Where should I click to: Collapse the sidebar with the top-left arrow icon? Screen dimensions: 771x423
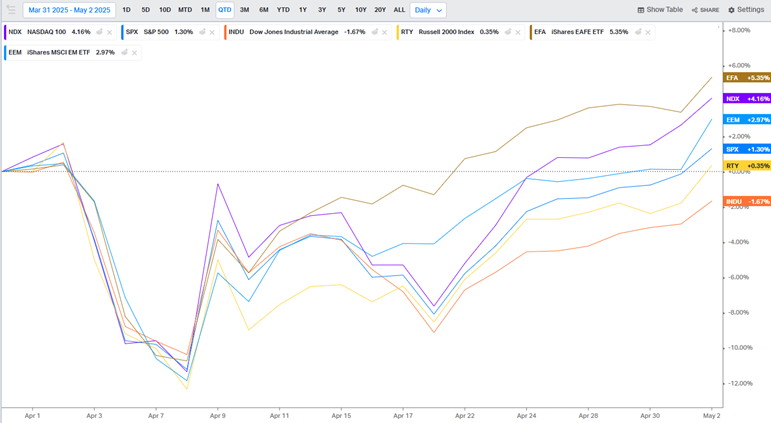click(11, 10)
